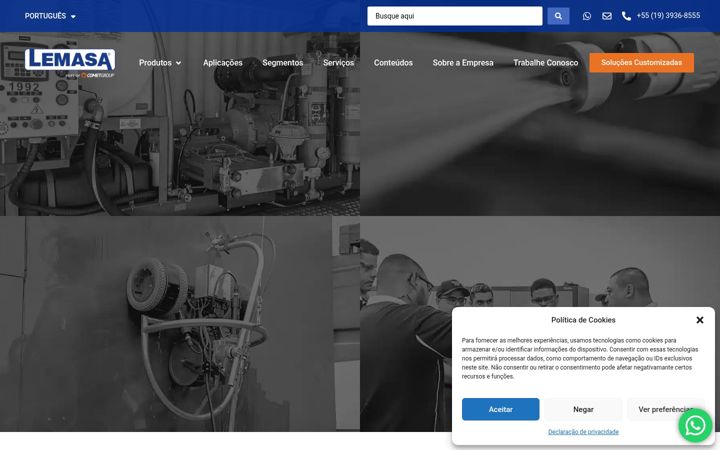The width and height of the screenshot is (720, 450).
Task: Open the PORTUGUÊS language dropdown
Action: click(50, 16)
